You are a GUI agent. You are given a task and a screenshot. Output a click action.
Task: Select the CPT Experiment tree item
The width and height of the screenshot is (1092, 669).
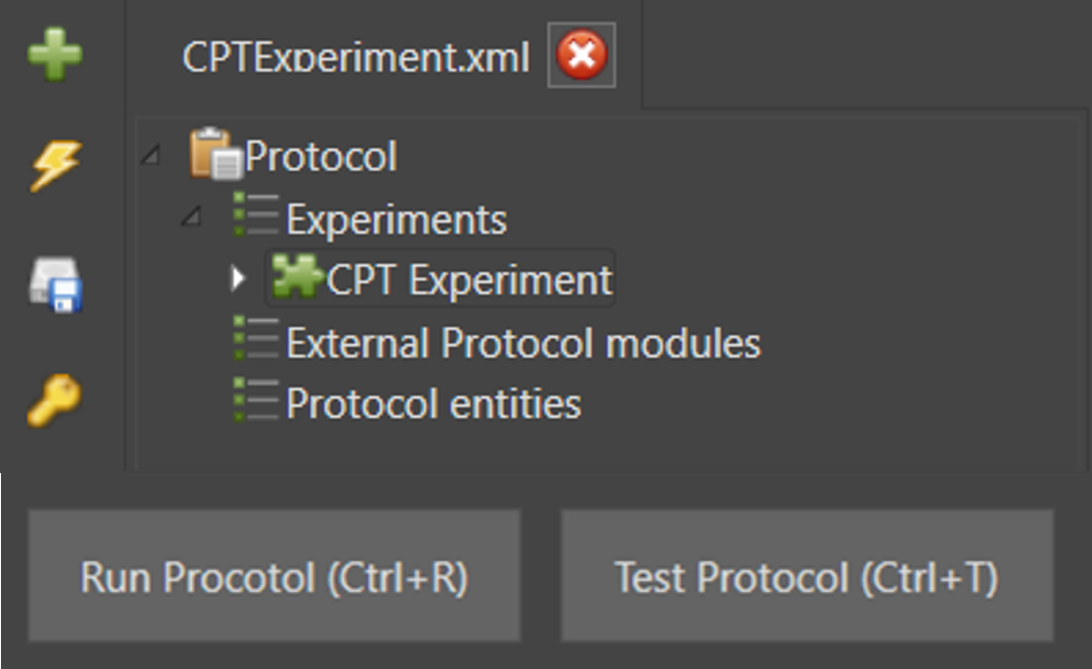point(469,280)
